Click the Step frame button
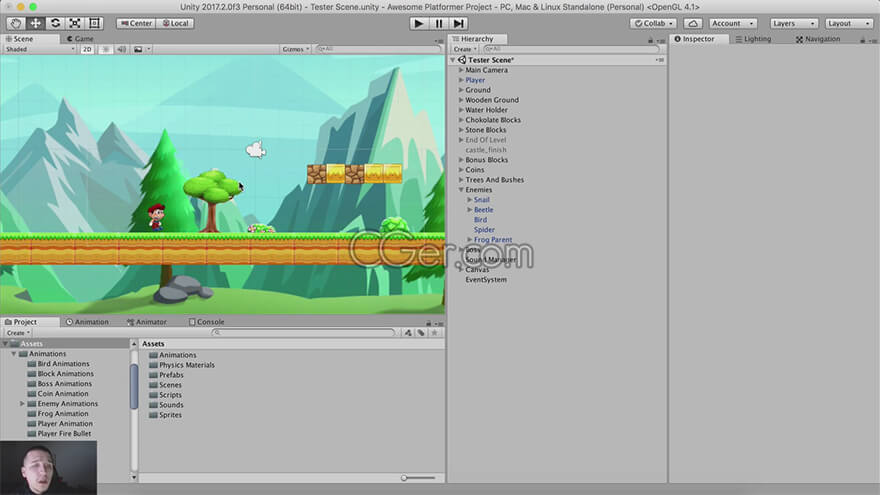This screenshot has width=880, height=495. [x=459, y=24]
